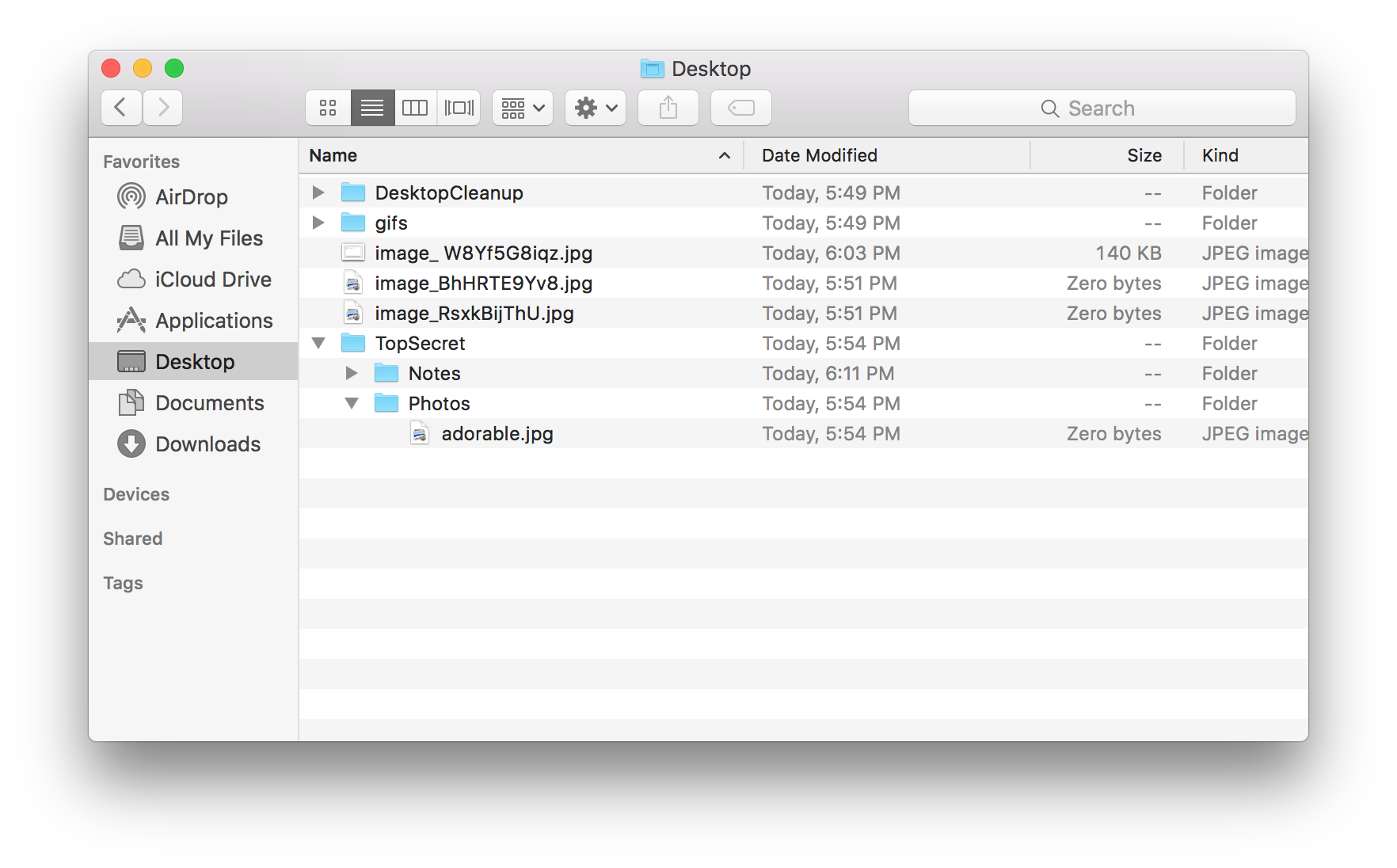Click inside the Search field
The height and width of the screenshot is (868, 1397).
click(x=1101, y=108)
